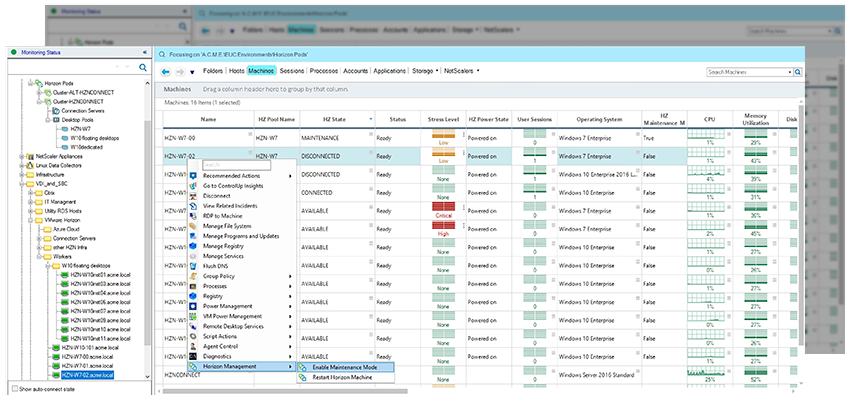The width and height of the screenshot is (850, 400).
Task: Click the tree search magnifier icon
Action: [x=143, y=67]
